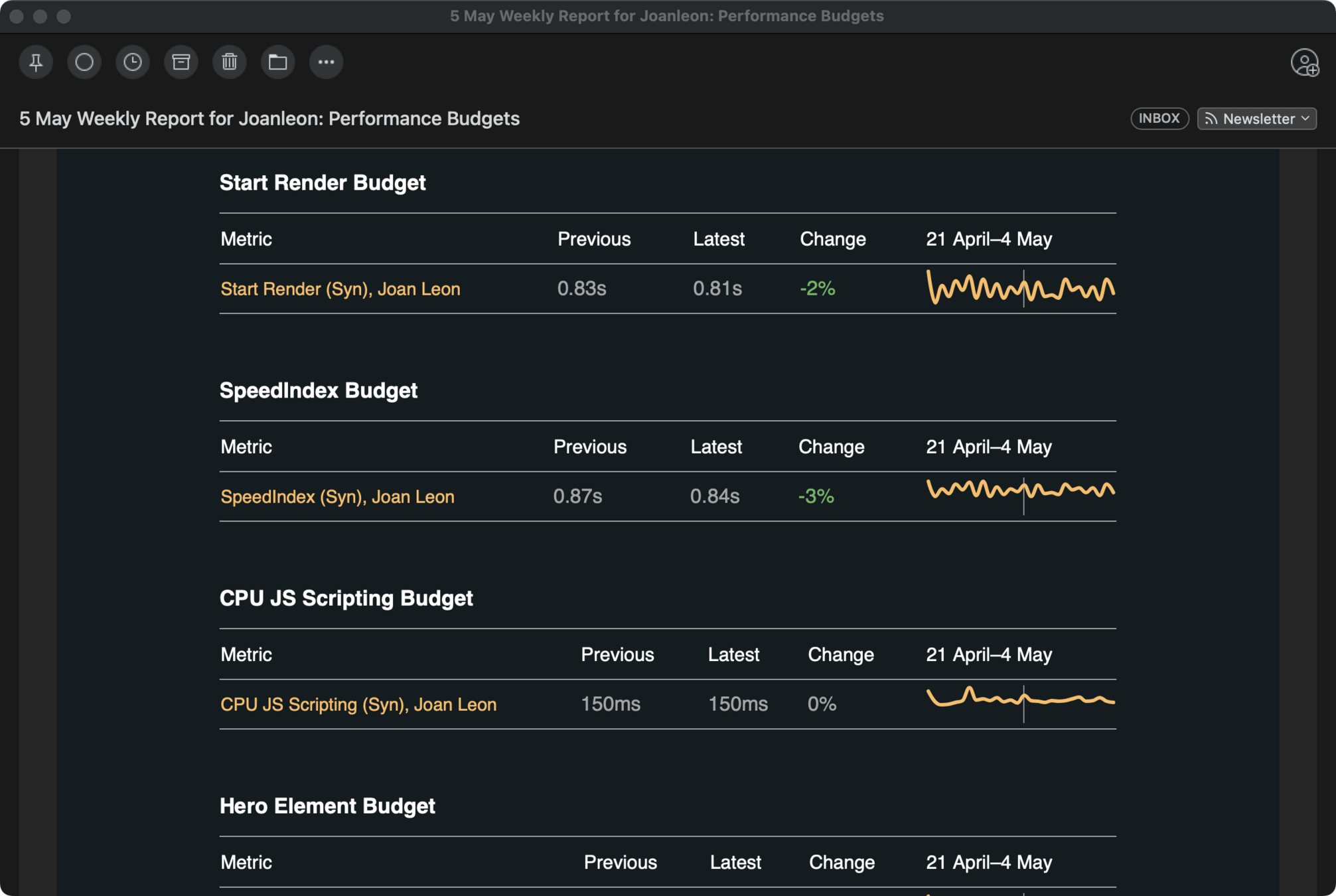The image size is (1336, 896).
Task: Move the email using the folder icon
Action: (x=277, y=62)
